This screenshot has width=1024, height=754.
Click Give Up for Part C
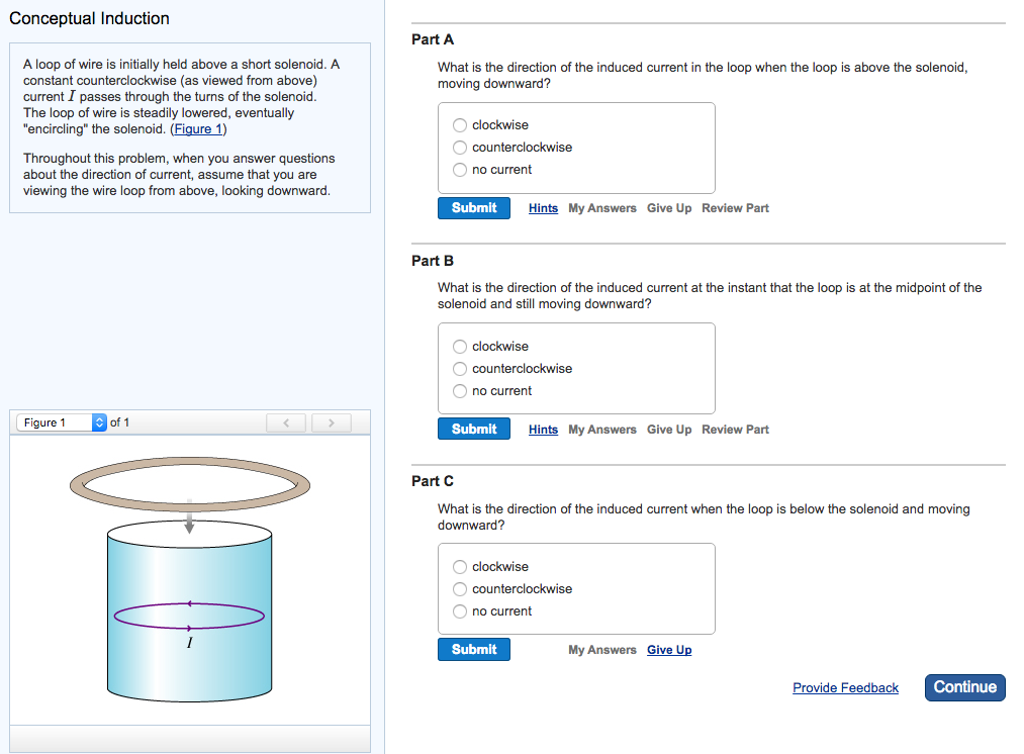pos(669,650)
